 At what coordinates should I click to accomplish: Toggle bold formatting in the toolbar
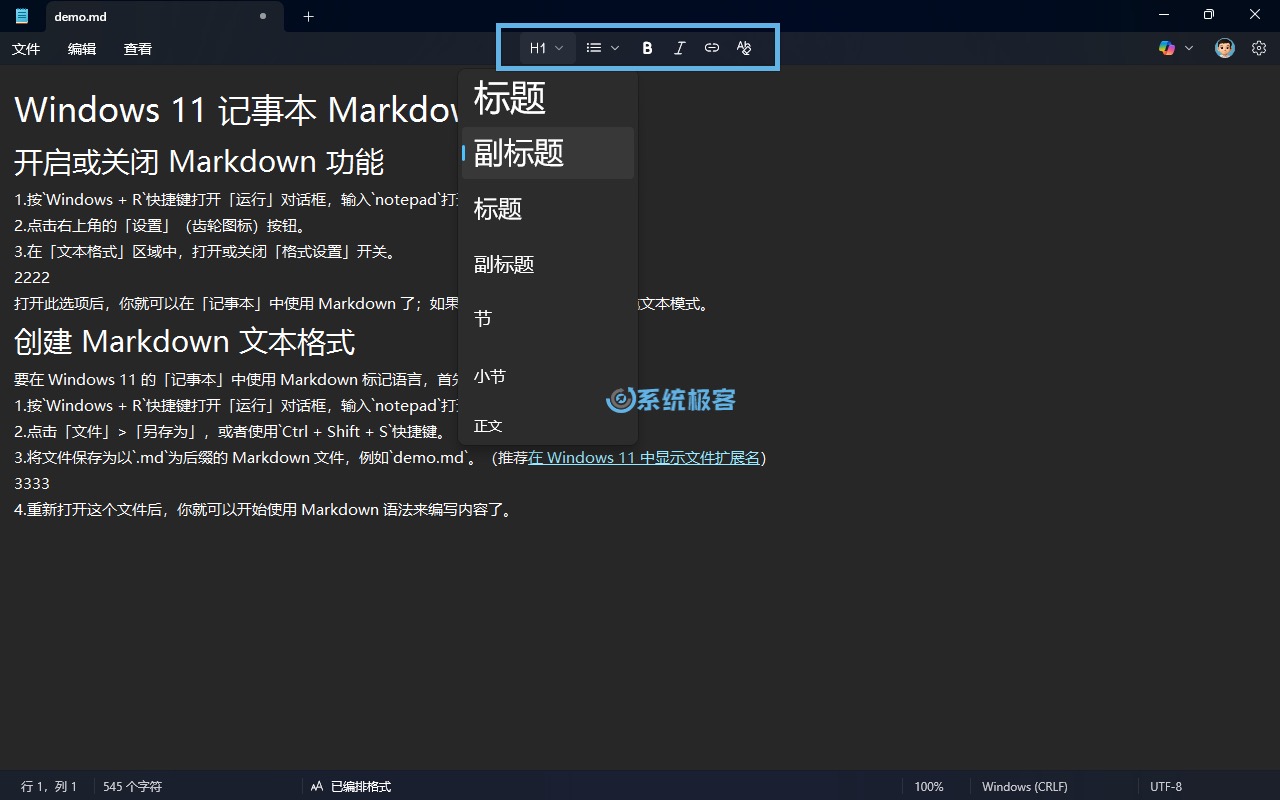[x=647, y=48]
